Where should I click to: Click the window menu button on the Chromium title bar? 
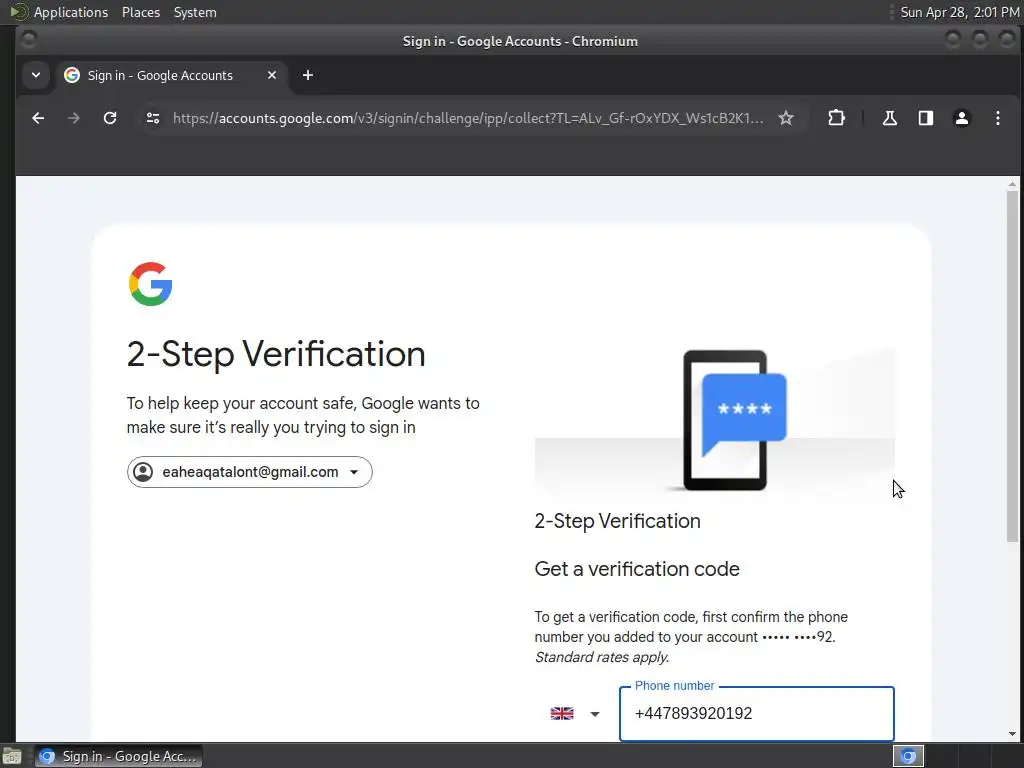(29, 40)
